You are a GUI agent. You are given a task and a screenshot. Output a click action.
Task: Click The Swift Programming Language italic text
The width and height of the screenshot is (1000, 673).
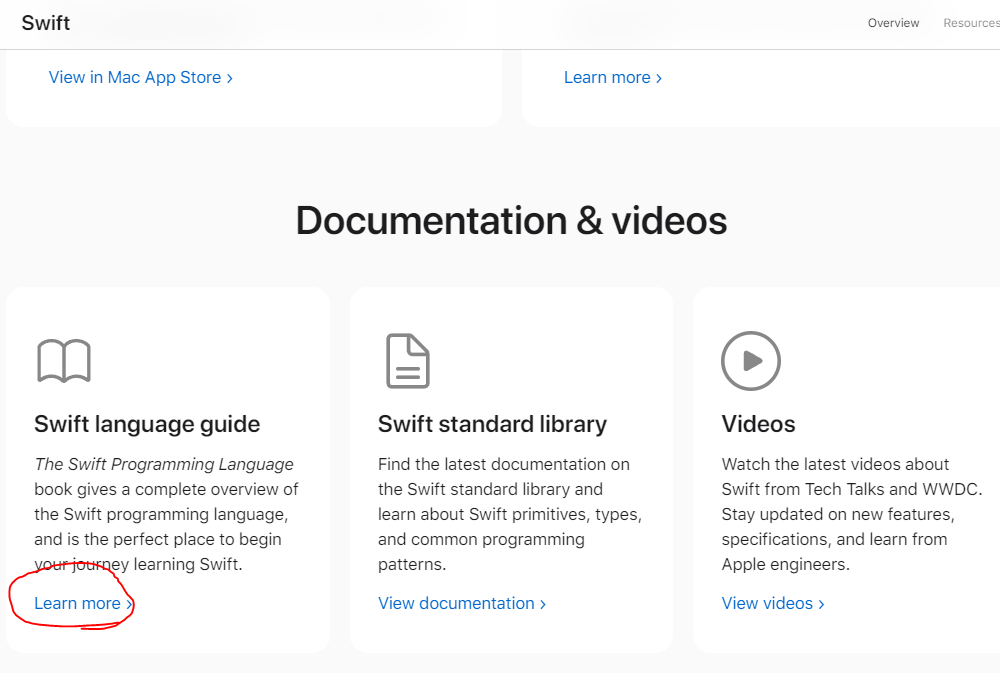click(x=164, y=464)
